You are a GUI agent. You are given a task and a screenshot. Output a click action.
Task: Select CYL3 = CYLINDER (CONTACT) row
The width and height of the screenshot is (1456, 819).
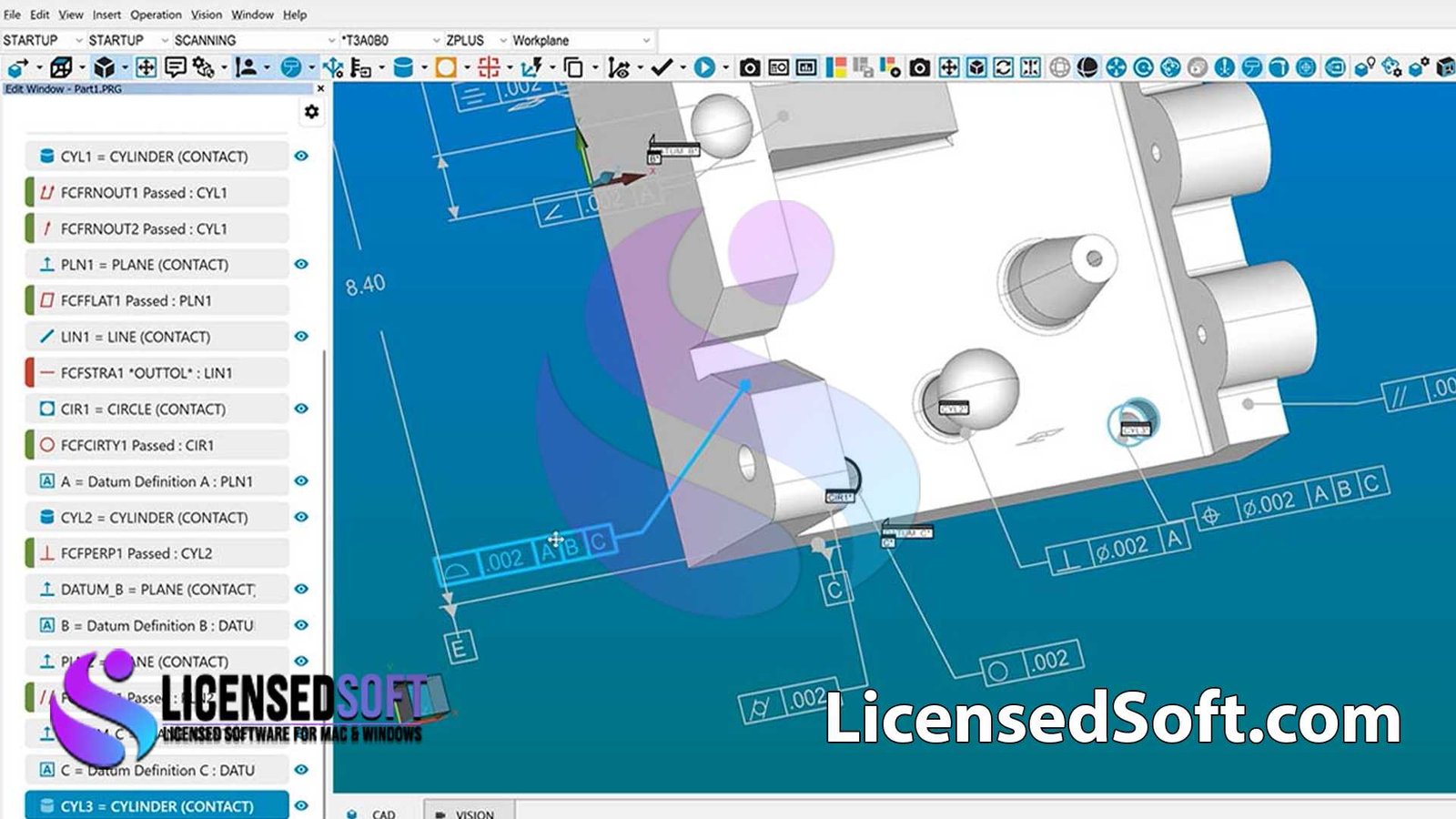pos(157,805)
